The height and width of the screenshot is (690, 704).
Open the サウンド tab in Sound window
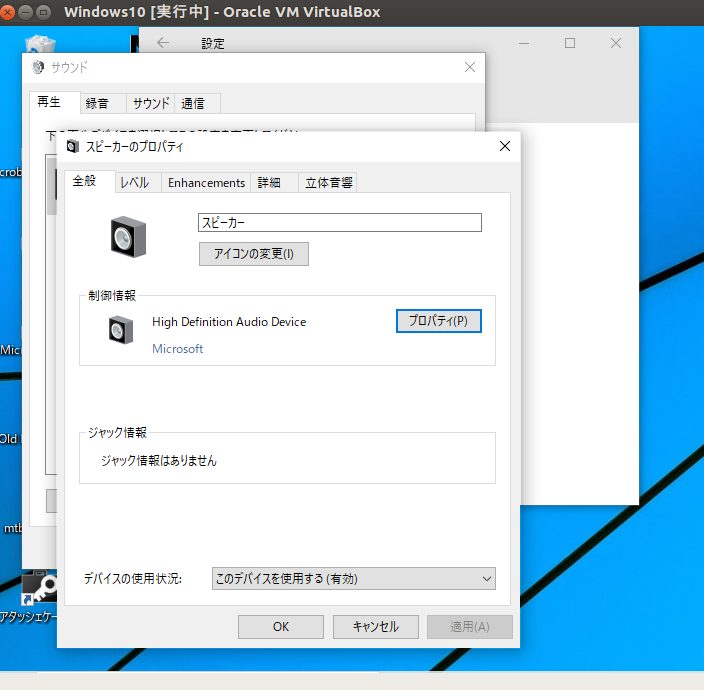[150, 103]
